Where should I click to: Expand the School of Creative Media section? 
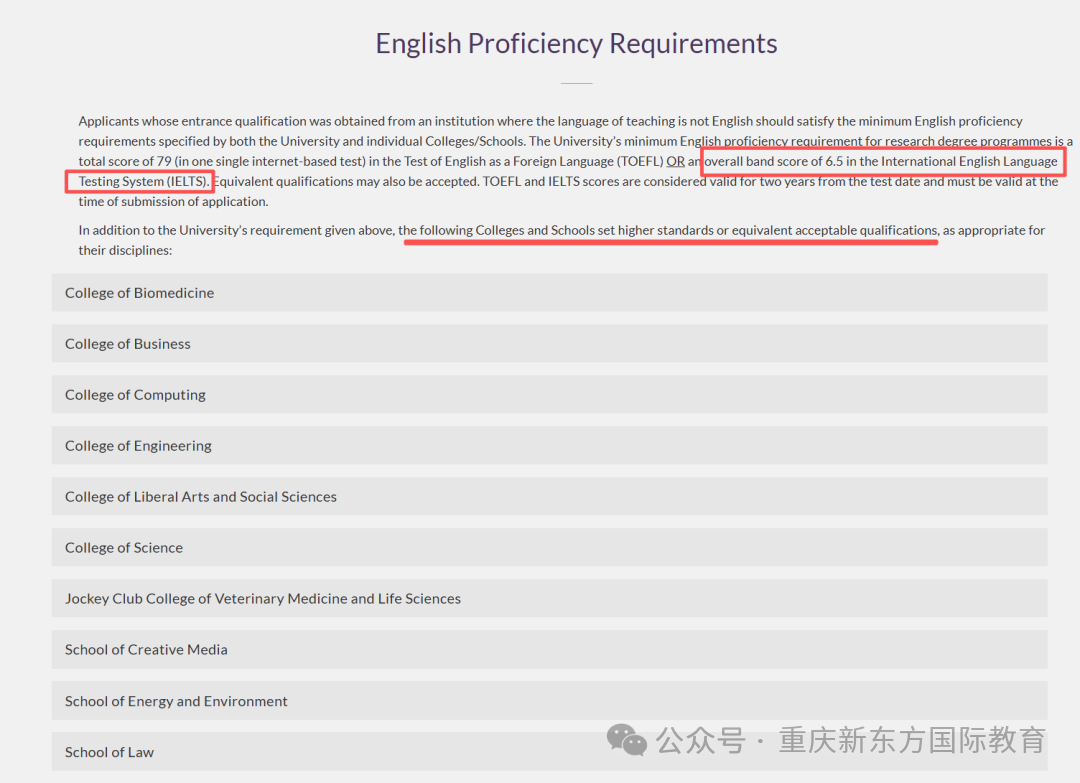coord(550,649)
